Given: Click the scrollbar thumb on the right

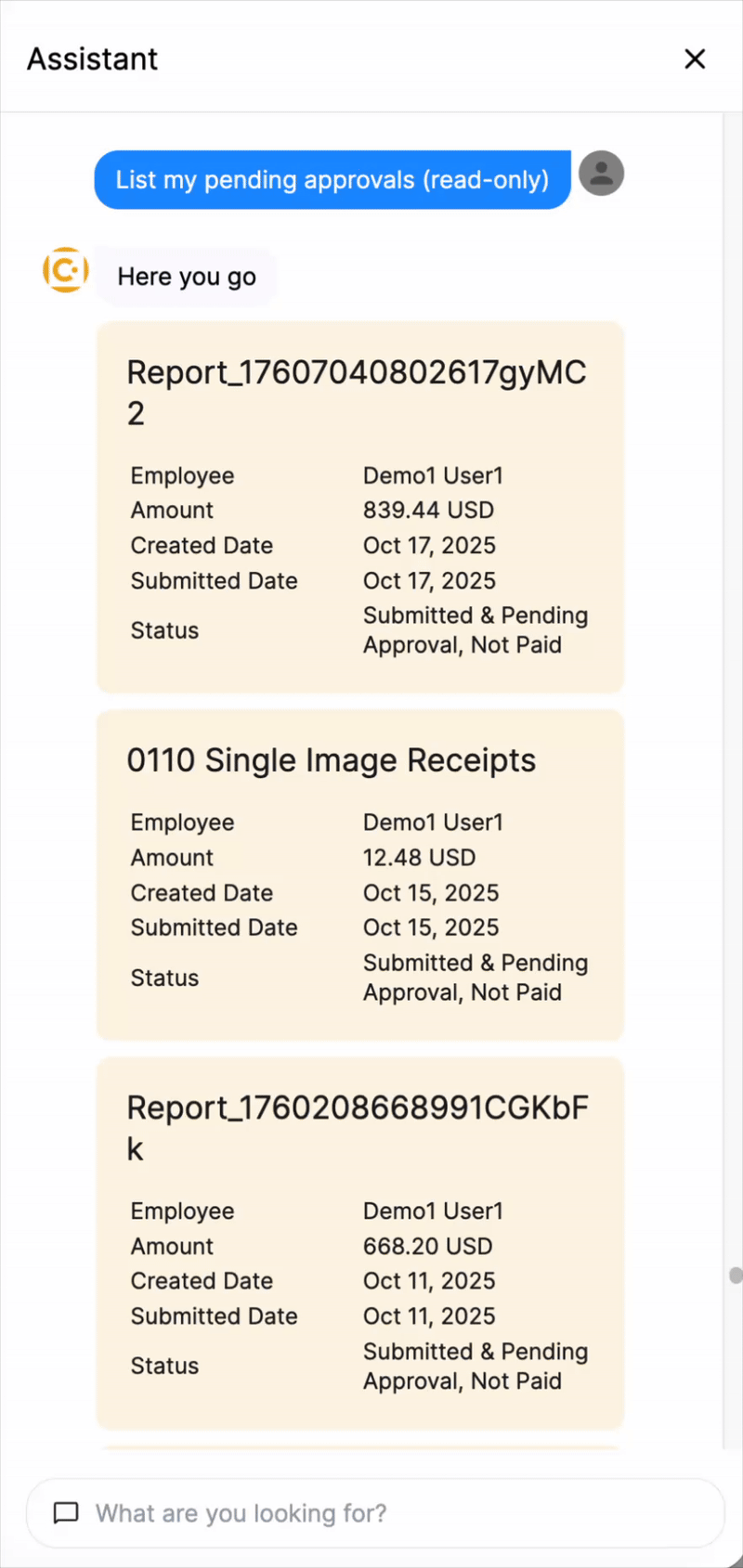Looking at the screenshot, I should [x=736, y=1276].
